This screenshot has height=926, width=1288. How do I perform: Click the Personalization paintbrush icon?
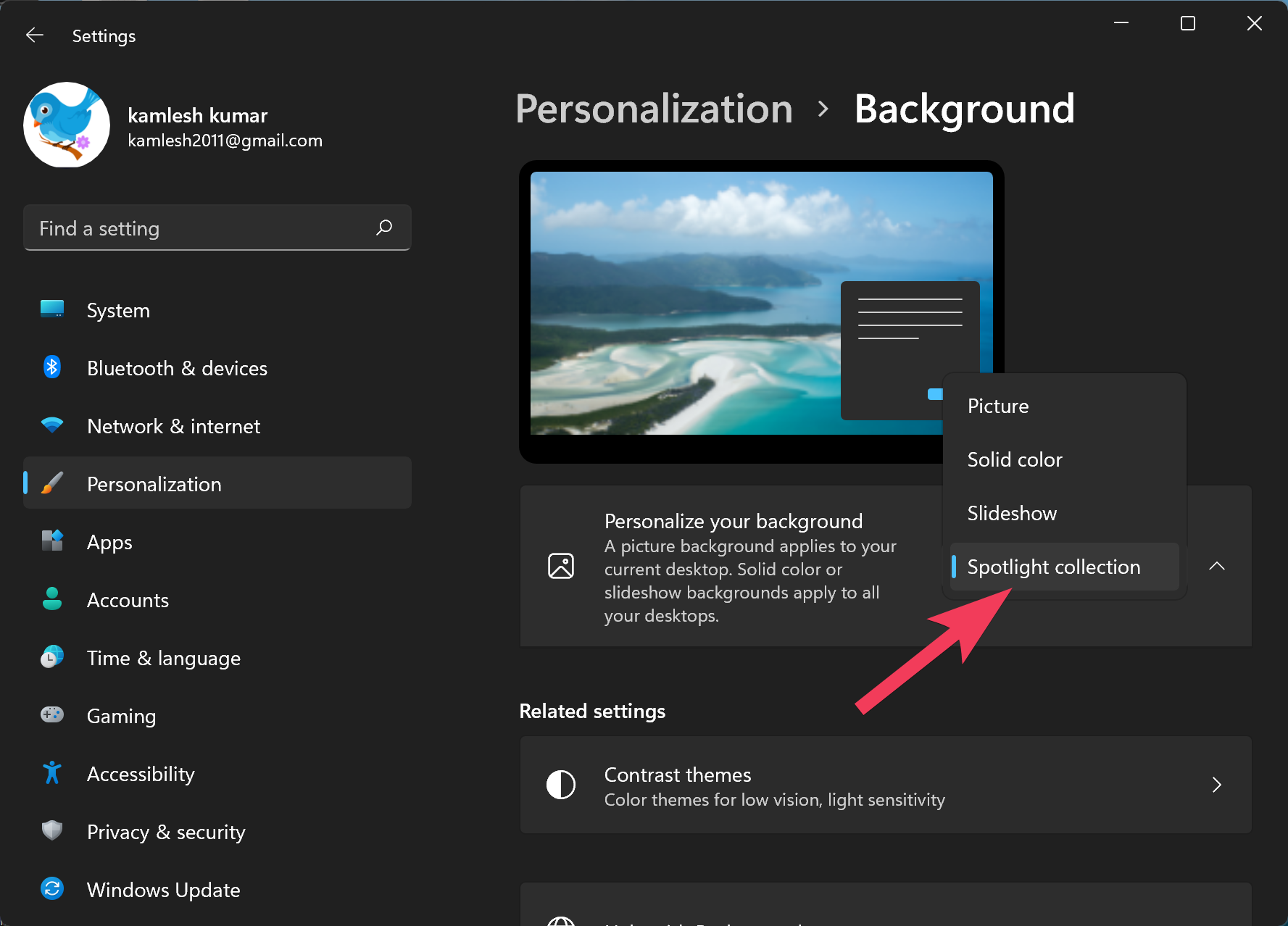coord(52,483)
